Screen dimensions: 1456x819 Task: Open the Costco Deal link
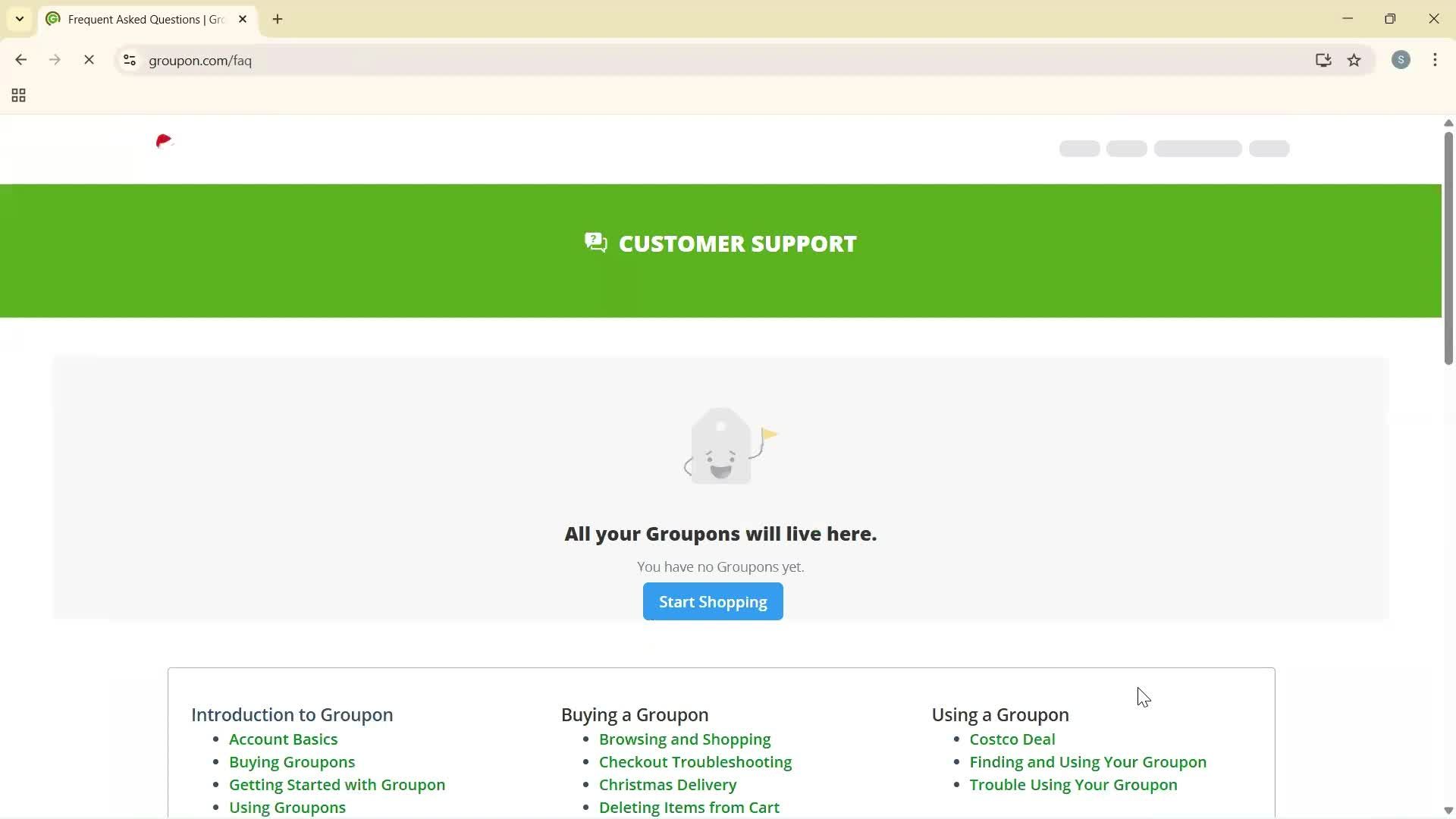point(1012,739)
